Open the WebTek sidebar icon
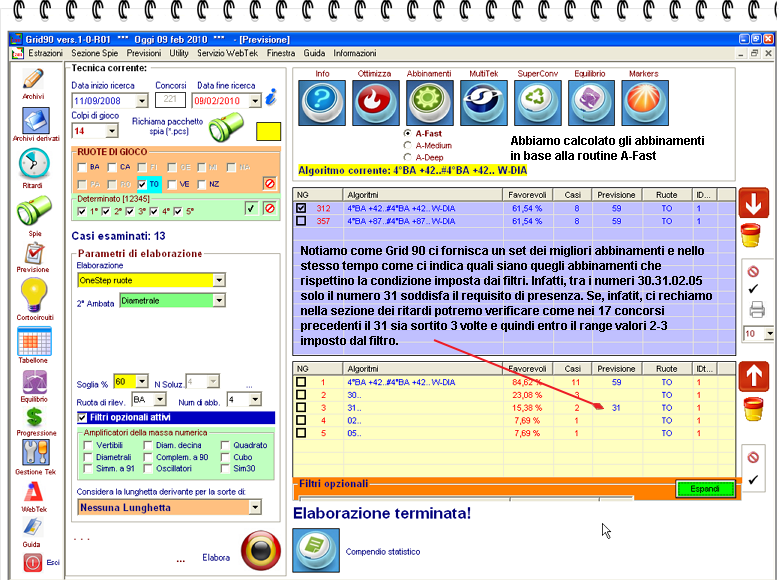The image size is (779, 580). pyautogui.click(x=34, y=493)
